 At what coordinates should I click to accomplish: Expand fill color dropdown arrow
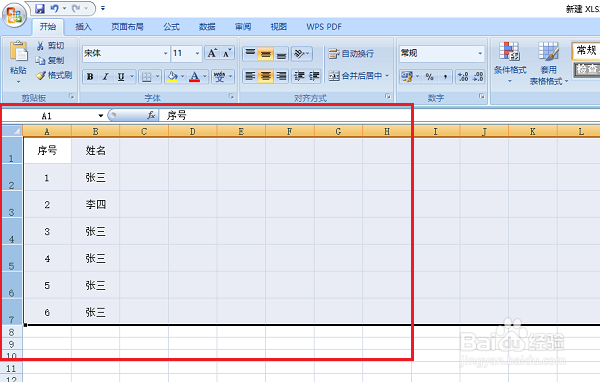183,77
